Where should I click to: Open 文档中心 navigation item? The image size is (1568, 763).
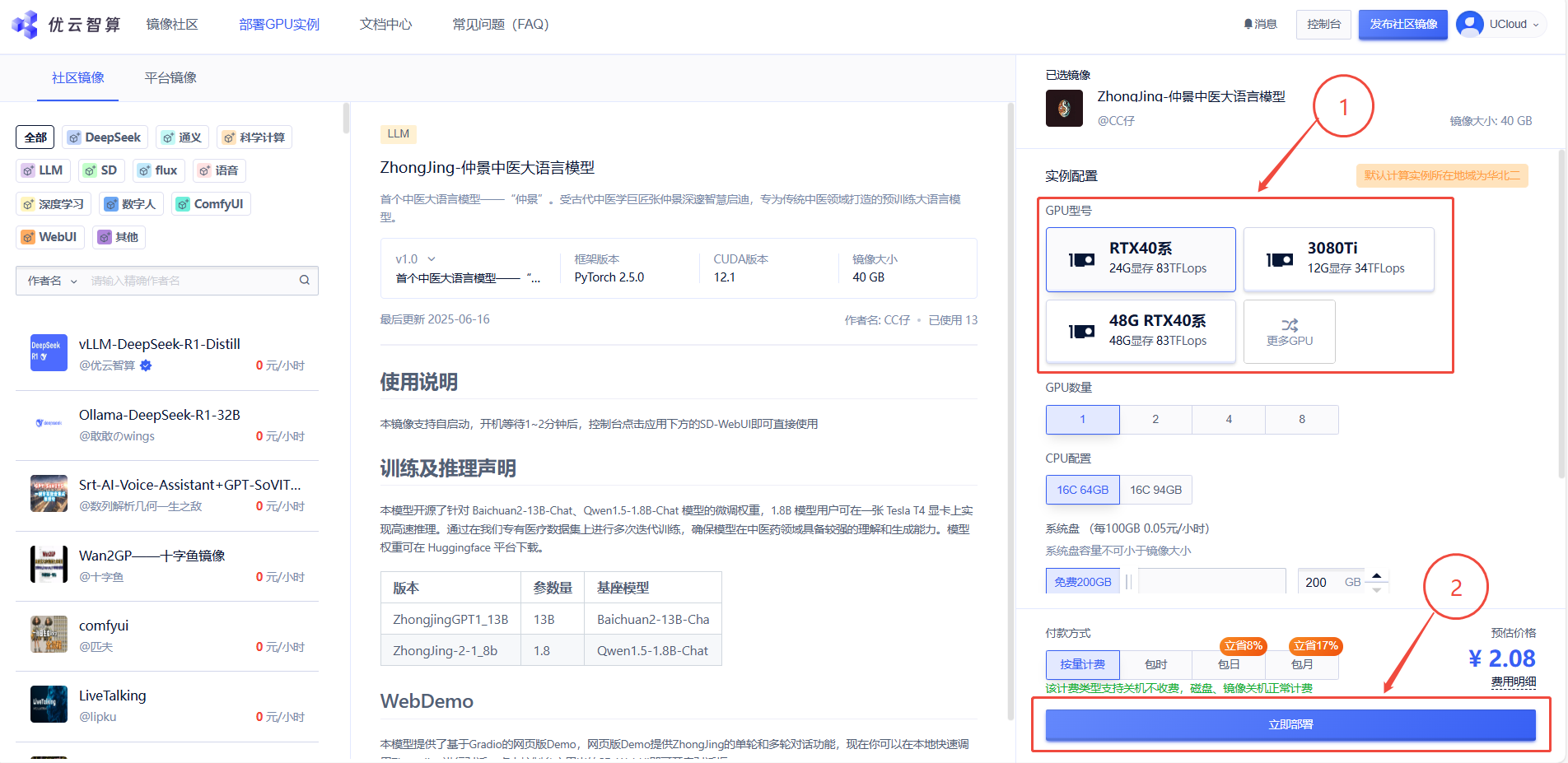tap(385, 25)
